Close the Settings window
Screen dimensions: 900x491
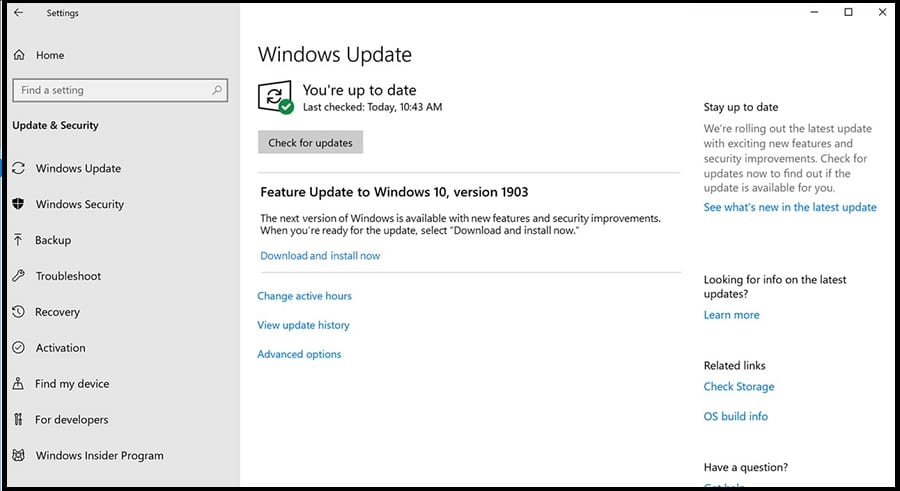pyautogui.click(x=882, y=12)
